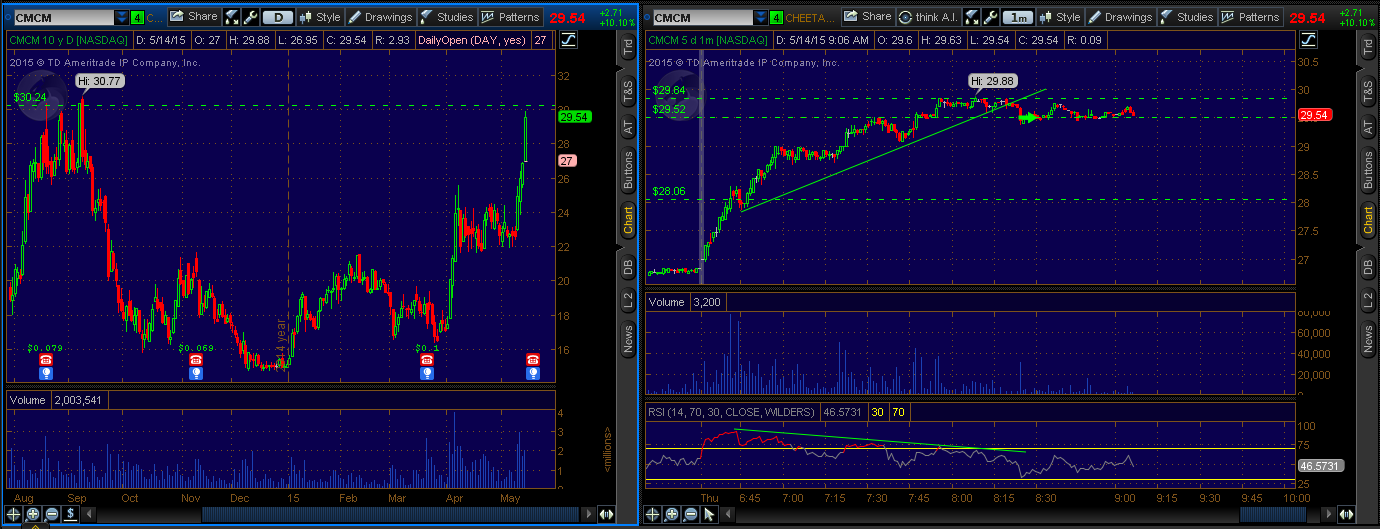Open Studies menu in right 1m chart
Image resolution: width=1380 pixels, height=529 pixels.
click(1186, 17)
